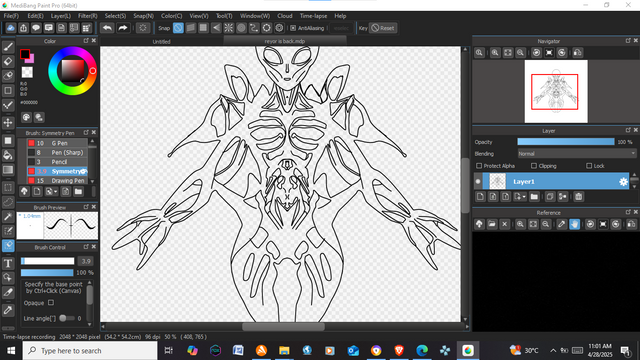Screen dimensions: 640x360
Task: Zoom out the Navigator view
Action: (x=520, y=53)
